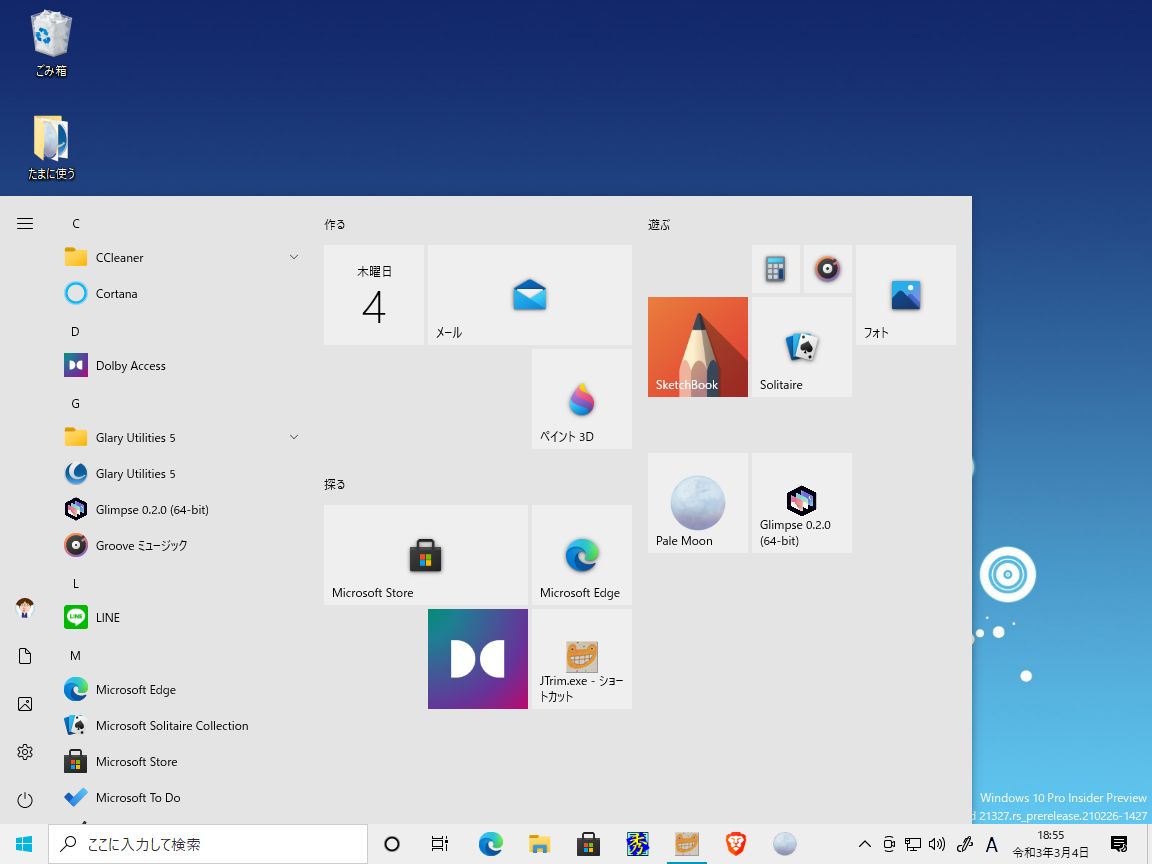The height and width of the screenshot is (864, 1152).
Task: Open Groove ミュージック in the app list
Action: pyautogui.click(x=182, y=545)
